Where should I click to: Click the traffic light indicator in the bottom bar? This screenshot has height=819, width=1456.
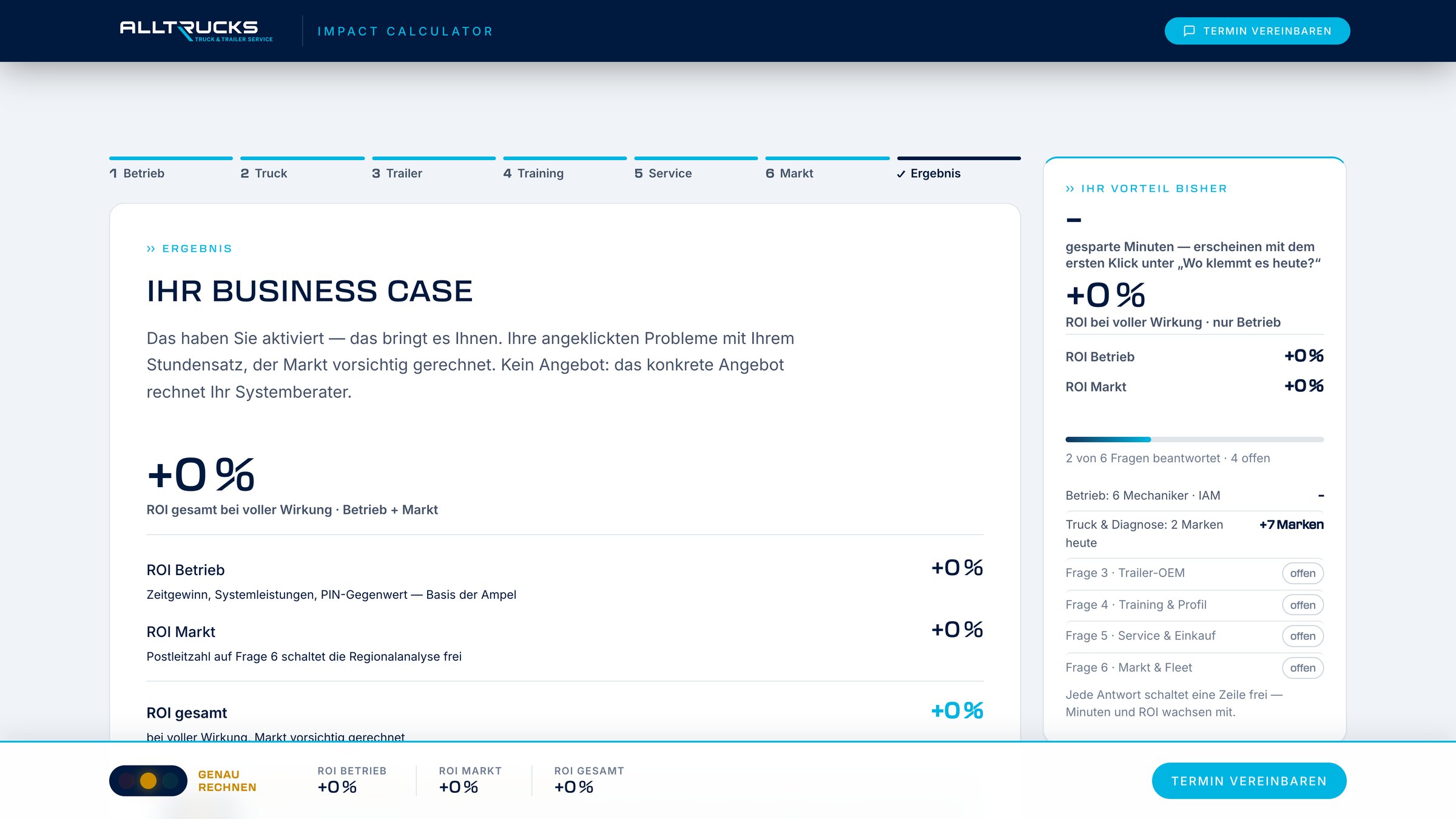[x=148, y=780]
